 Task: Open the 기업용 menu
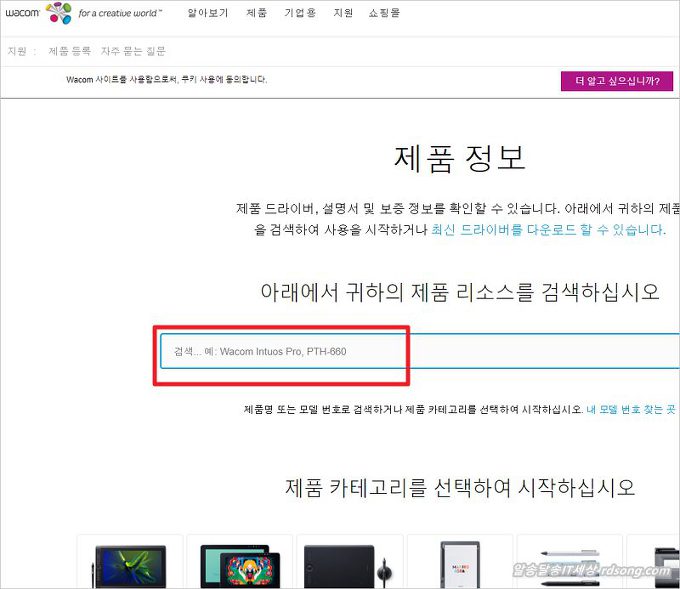click(300, 13)
